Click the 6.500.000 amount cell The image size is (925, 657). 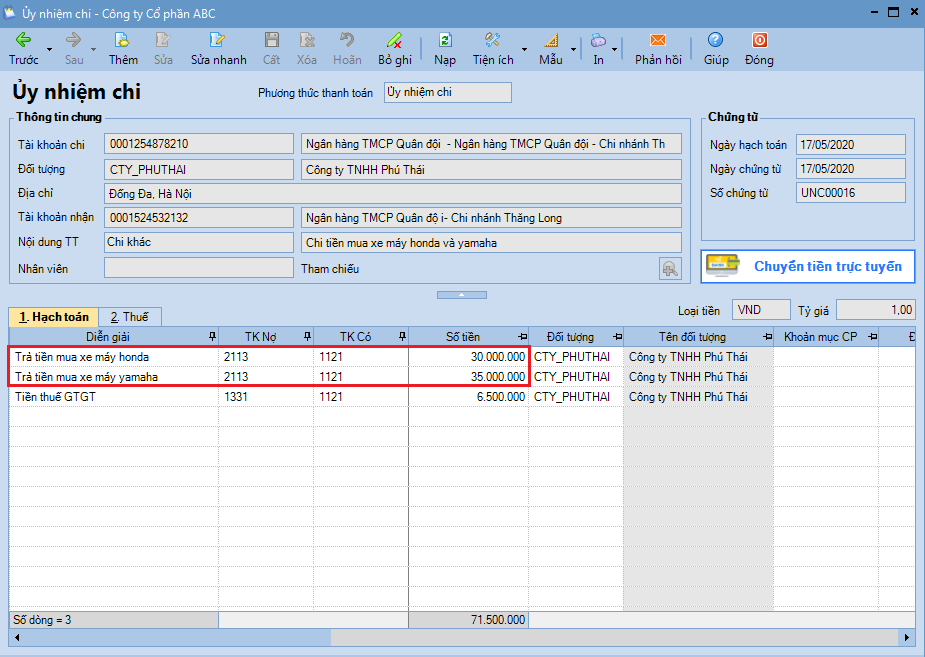468,397
